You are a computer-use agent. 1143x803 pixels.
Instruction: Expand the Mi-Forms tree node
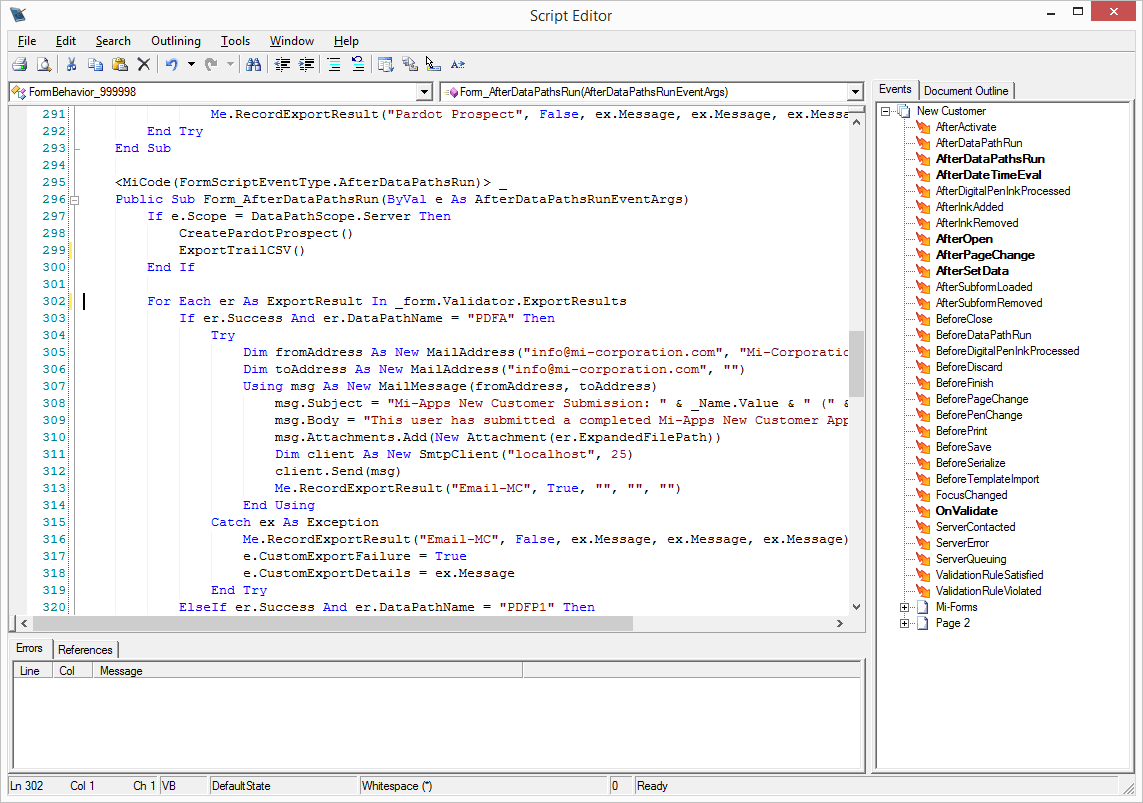click(x=905, y=607)
